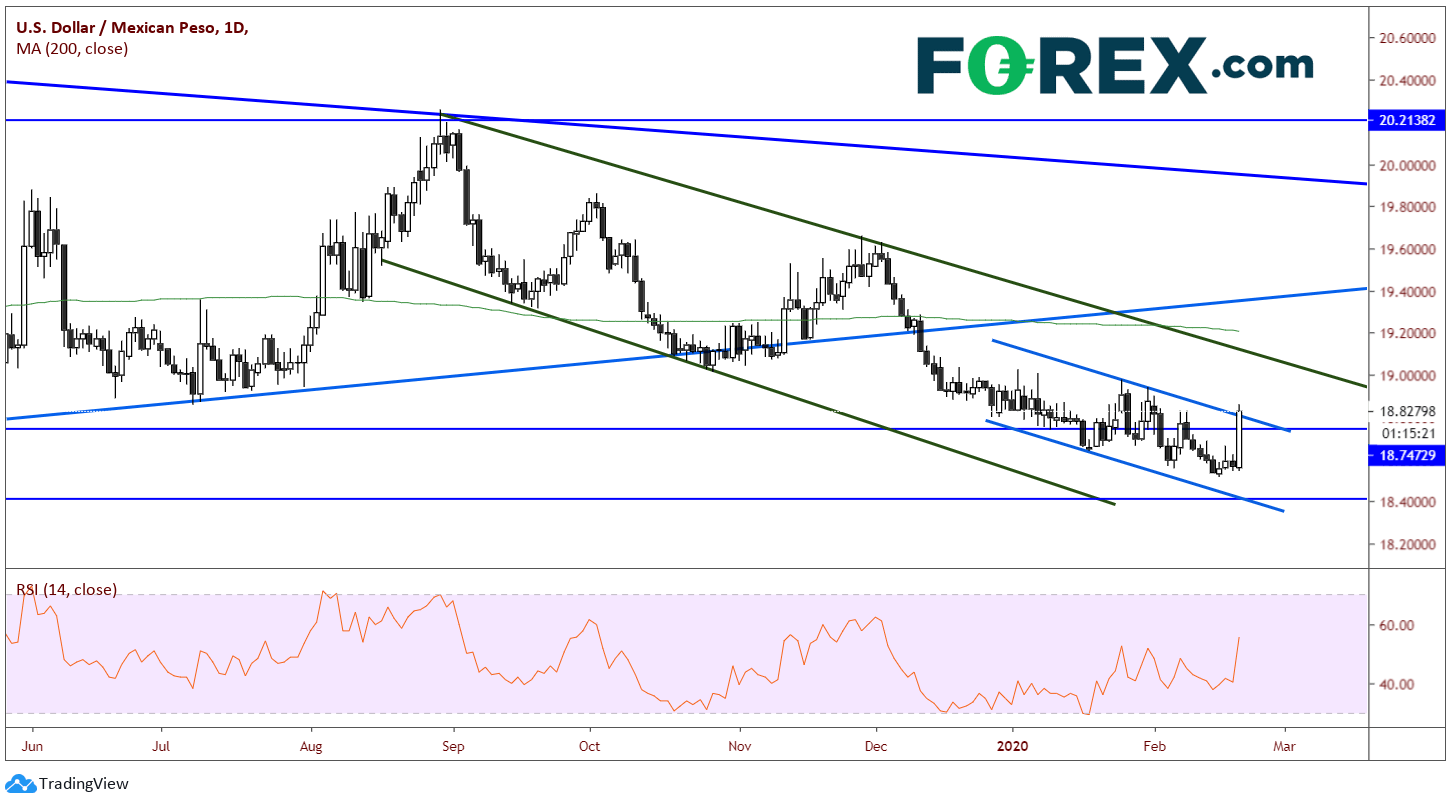Click the Sep label on time axis

[x=454, y=745]
